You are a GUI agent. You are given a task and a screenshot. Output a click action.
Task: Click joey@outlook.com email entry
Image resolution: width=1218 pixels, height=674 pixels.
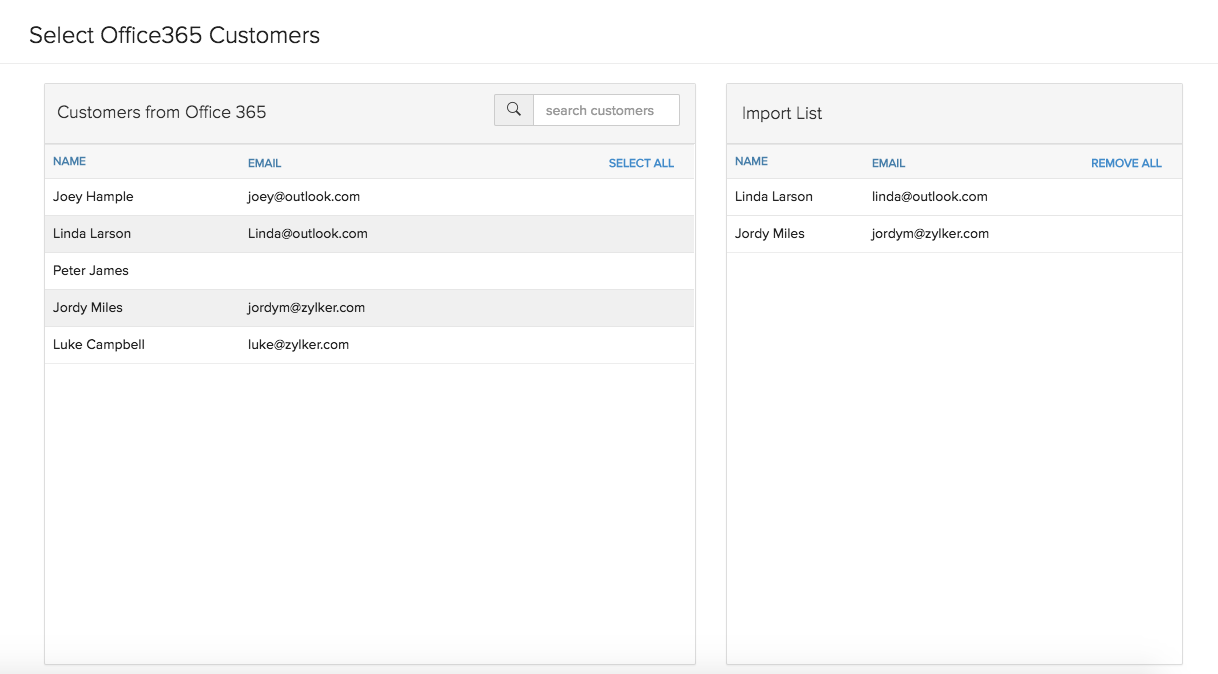(303, 196)
